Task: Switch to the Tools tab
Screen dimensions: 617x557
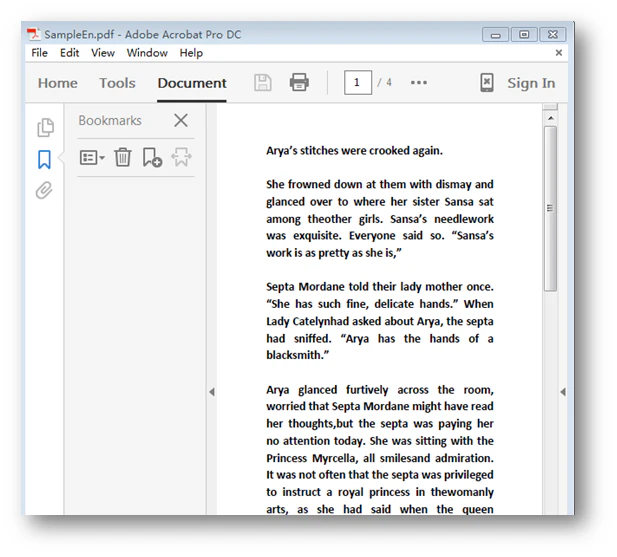Action: [117, 83]
